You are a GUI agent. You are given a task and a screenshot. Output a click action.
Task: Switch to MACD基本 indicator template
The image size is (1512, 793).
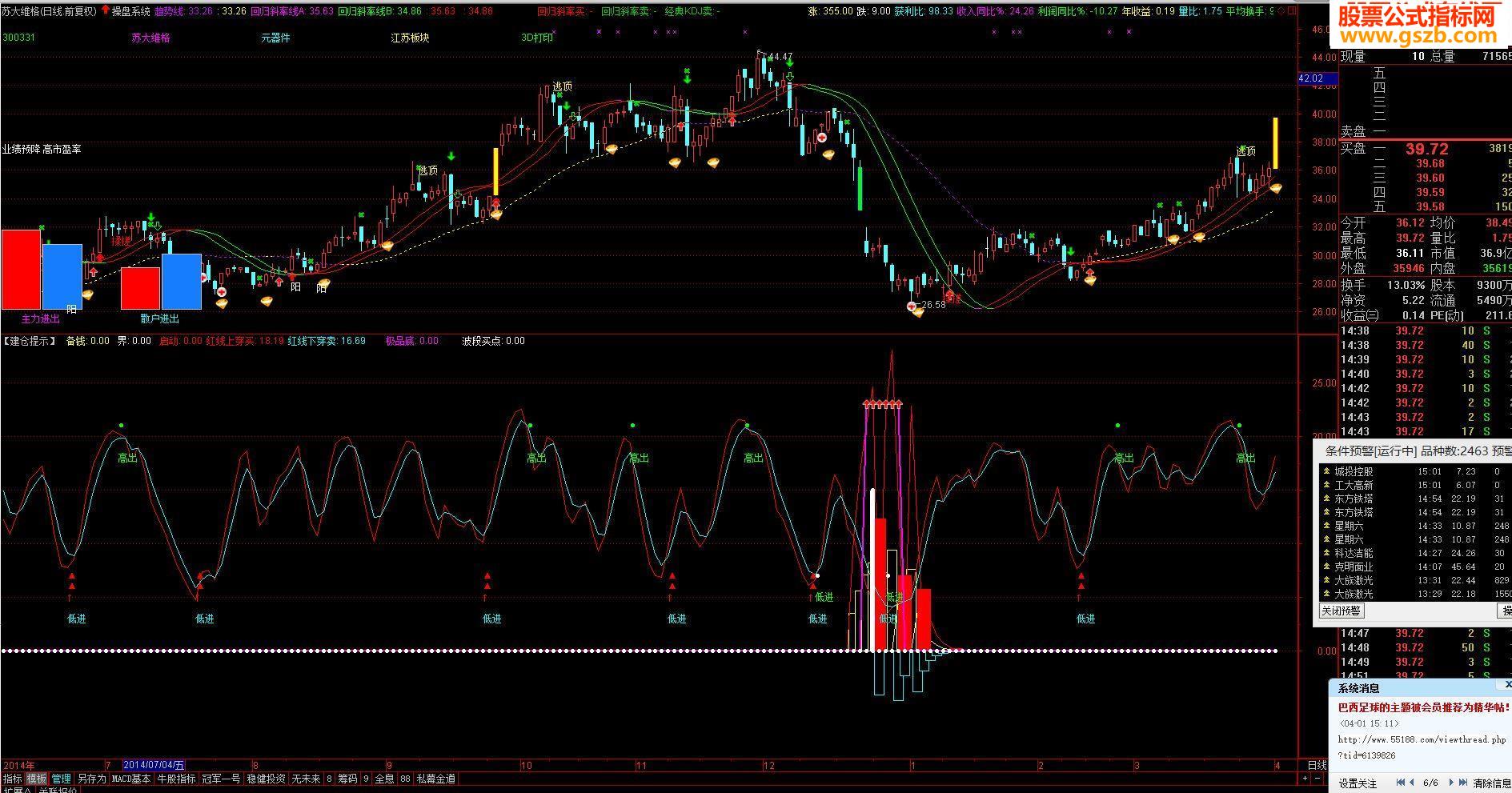pos(130,779)
